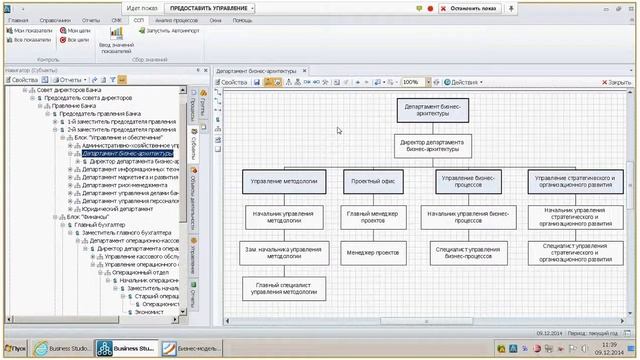Click Остановить показ button
Screen dimensions: 640x360
click(x=469, y=9)
